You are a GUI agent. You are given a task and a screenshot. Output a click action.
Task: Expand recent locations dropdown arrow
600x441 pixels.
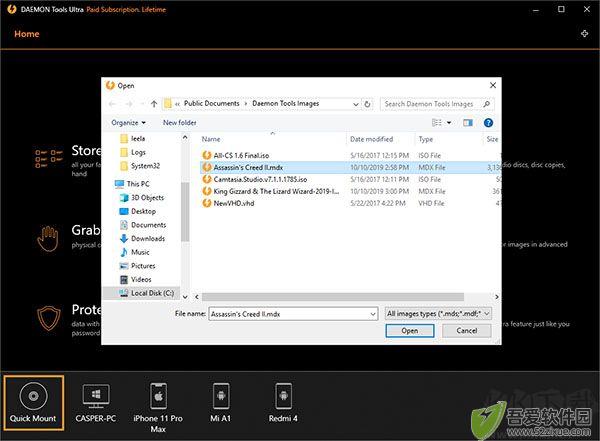coord(142,104)
